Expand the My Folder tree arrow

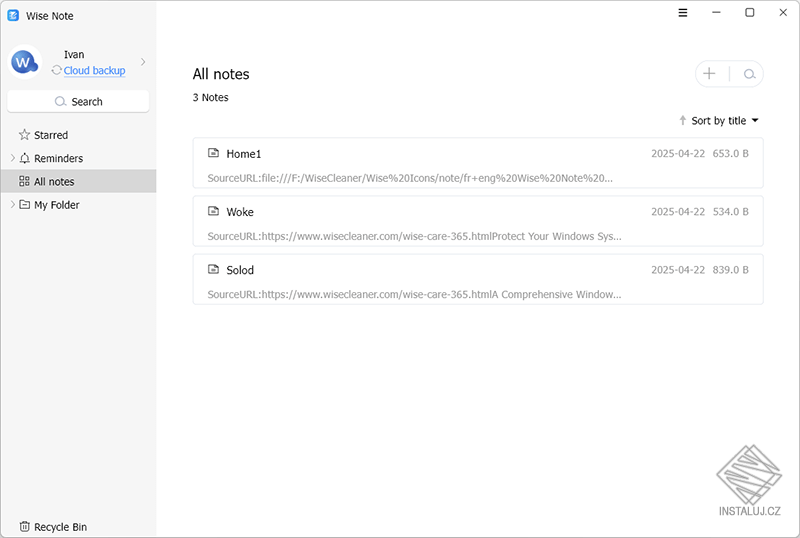(12, 205)
